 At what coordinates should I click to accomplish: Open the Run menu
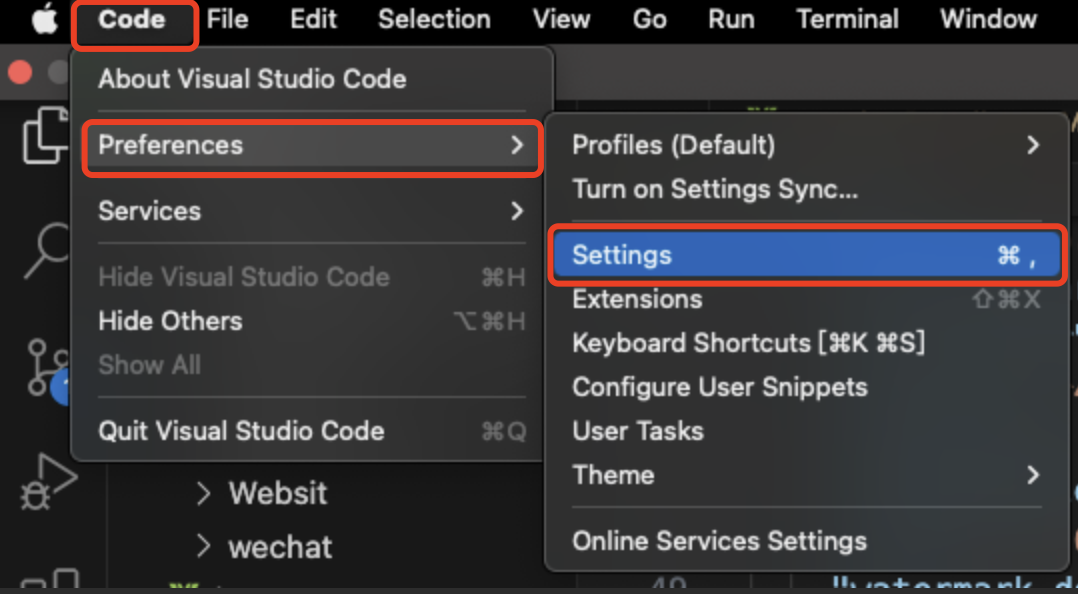(732, 19)
